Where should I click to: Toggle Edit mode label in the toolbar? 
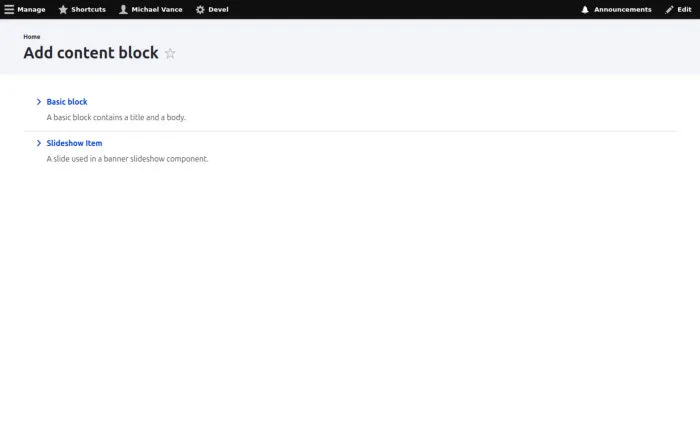[684, 9]
